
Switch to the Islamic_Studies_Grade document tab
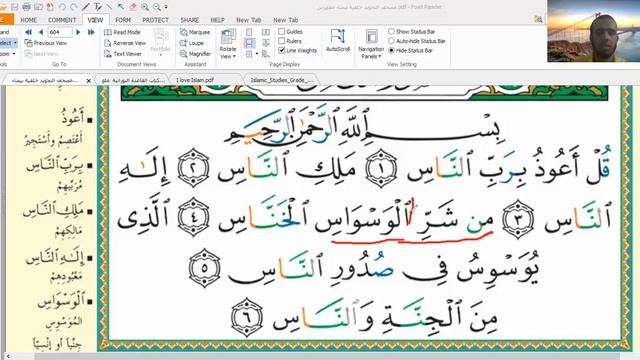coord(282,80)
